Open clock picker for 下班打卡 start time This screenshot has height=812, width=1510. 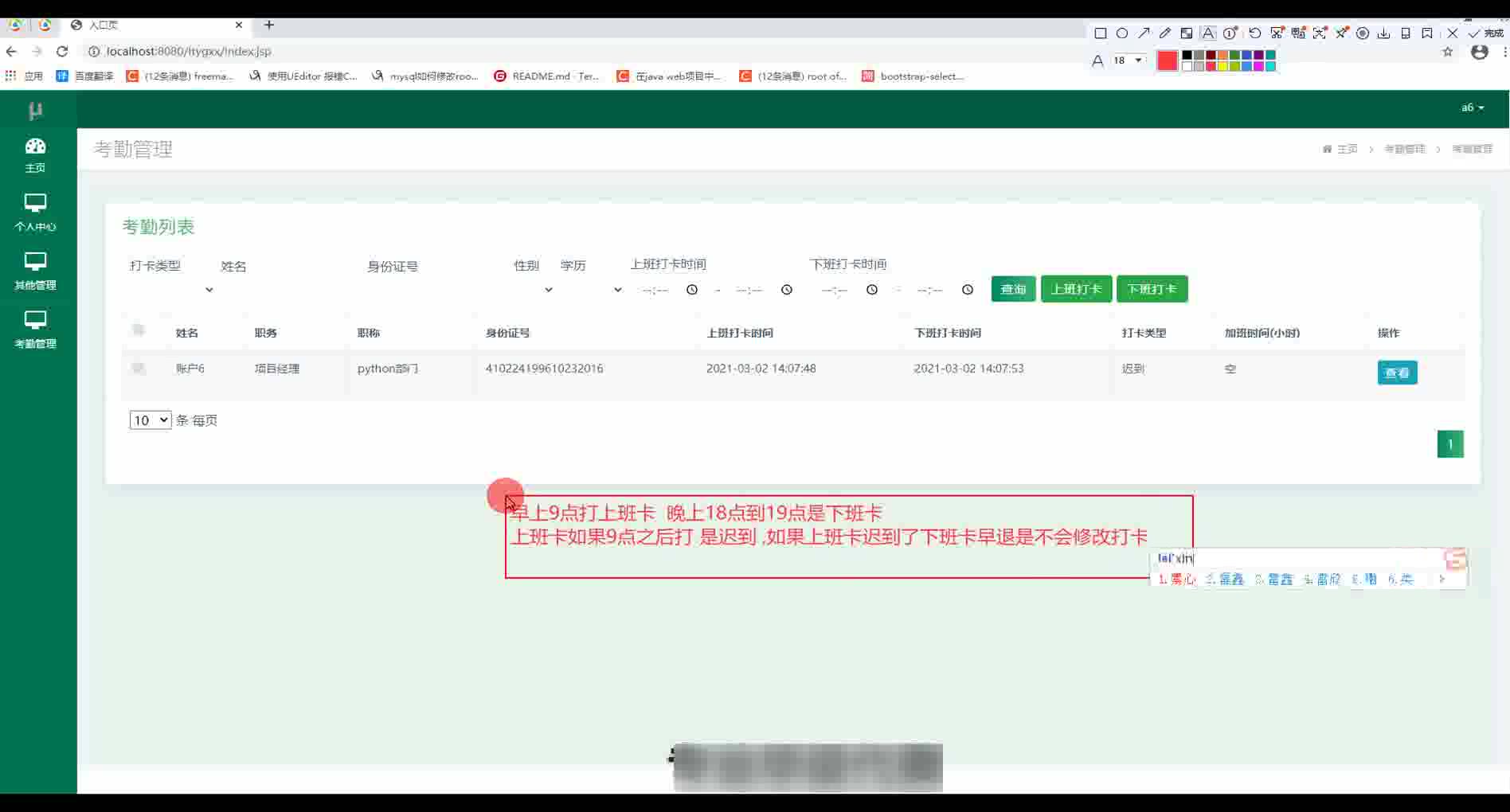pos(872,290)
